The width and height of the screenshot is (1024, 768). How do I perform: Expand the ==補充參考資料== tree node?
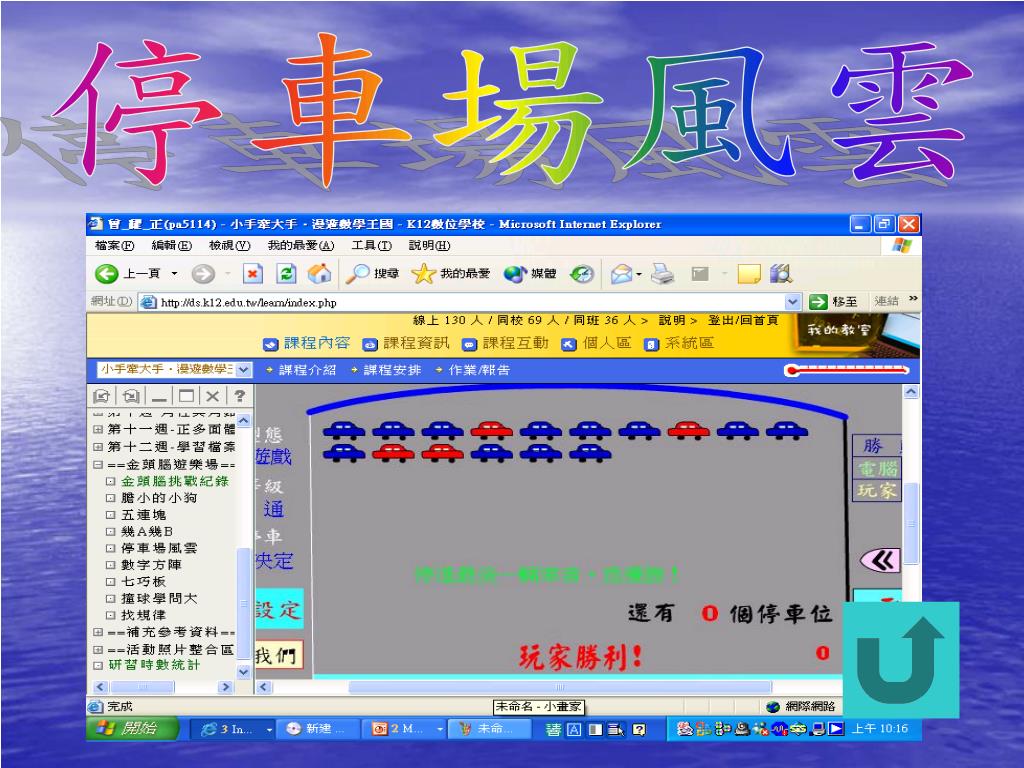pos(97,632)
